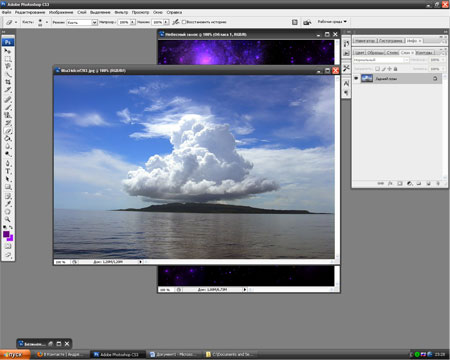
Task: Add a layer mask in Layers panel
Action: click(x=400, y=183)
